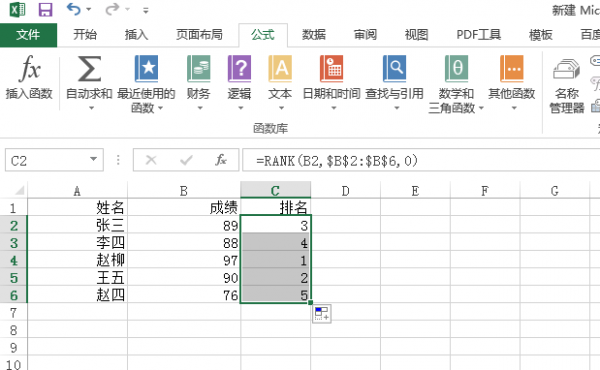Select row 1 header
This screenshot has height=370, width=600.
point(13,208)
